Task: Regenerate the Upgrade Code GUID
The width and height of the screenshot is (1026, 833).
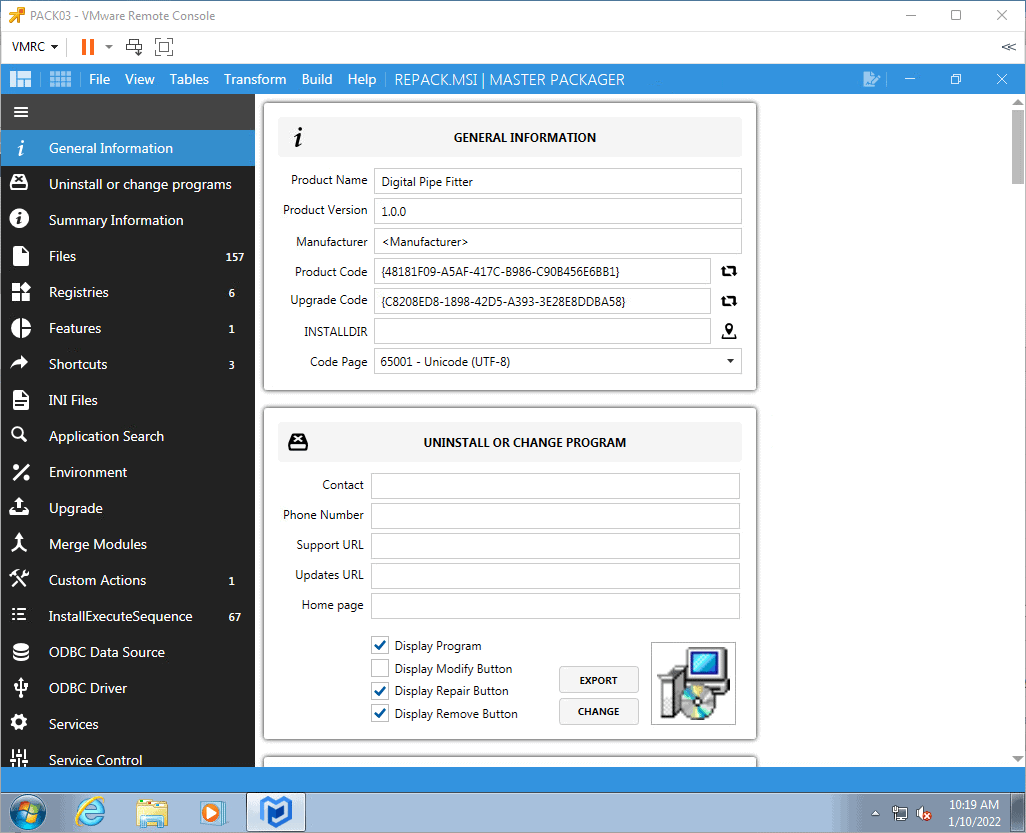Action: coord(729,301)
